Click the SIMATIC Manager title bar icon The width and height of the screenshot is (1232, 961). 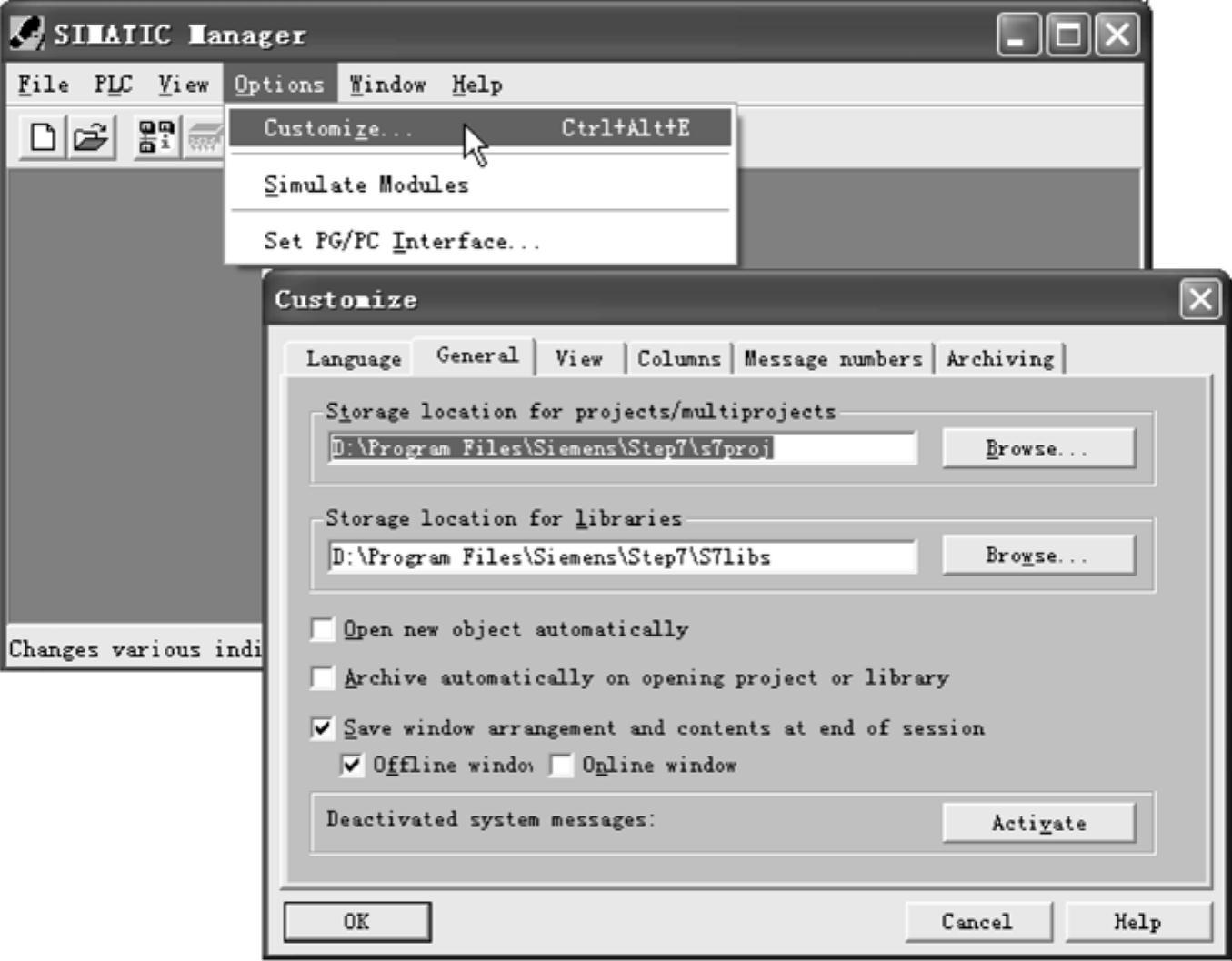click(x=26, y=34)
